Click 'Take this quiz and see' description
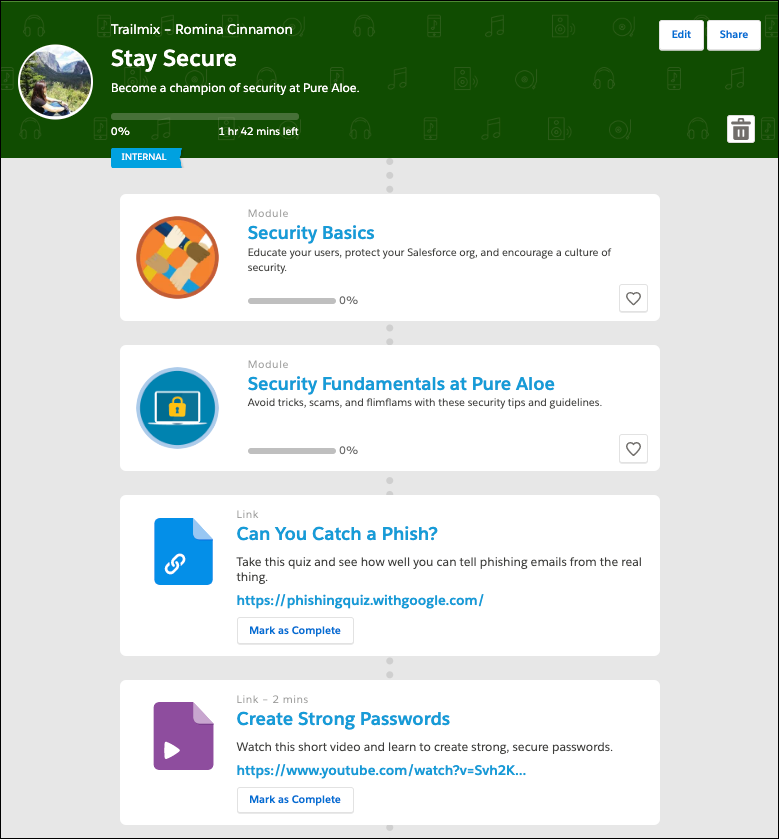The width and height of the screenshot is (779, 839). pyautogui.click(x=439, y=569)
